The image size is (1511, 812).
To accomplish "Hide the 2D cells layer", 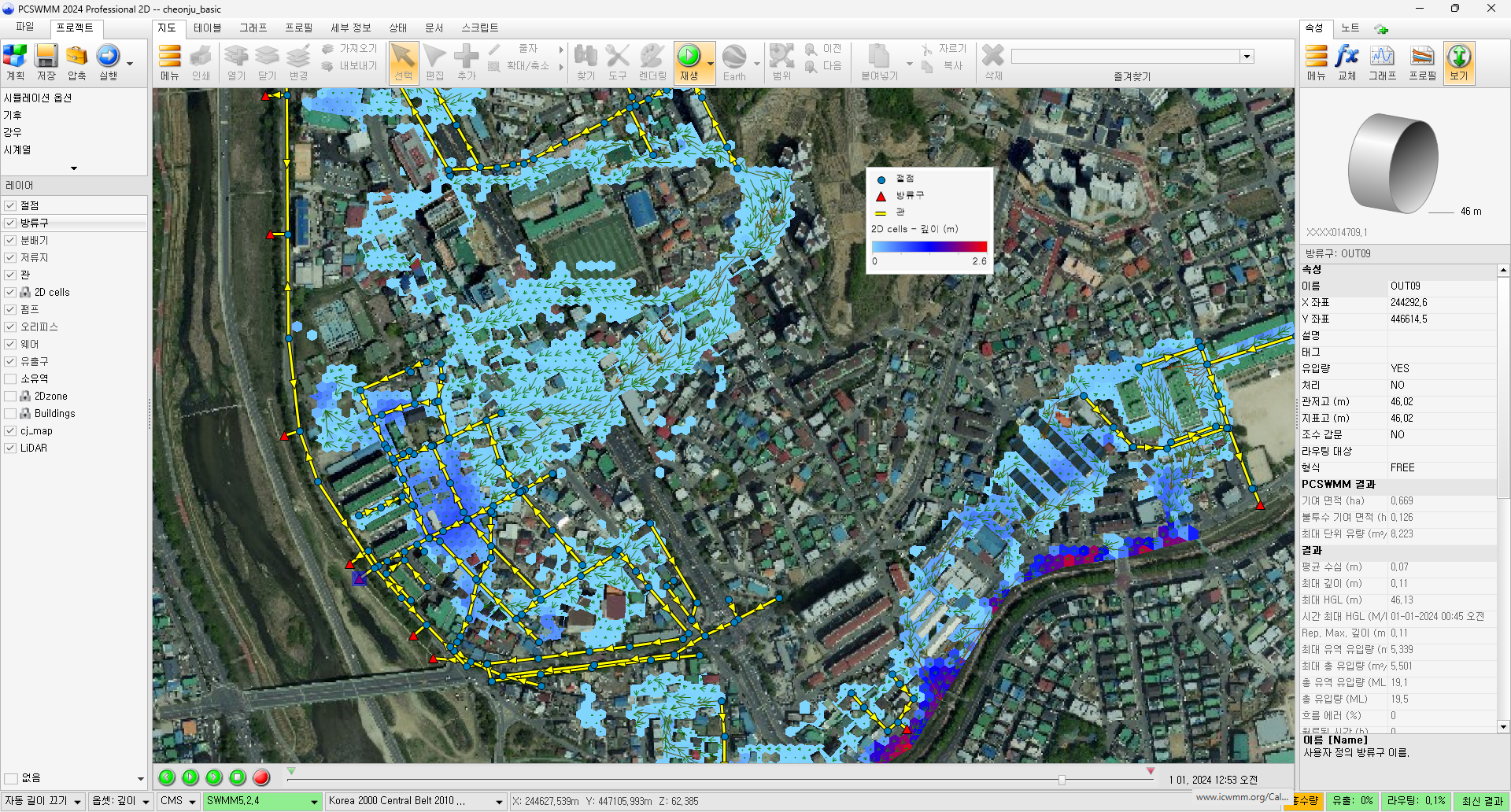I will (10, 293).
